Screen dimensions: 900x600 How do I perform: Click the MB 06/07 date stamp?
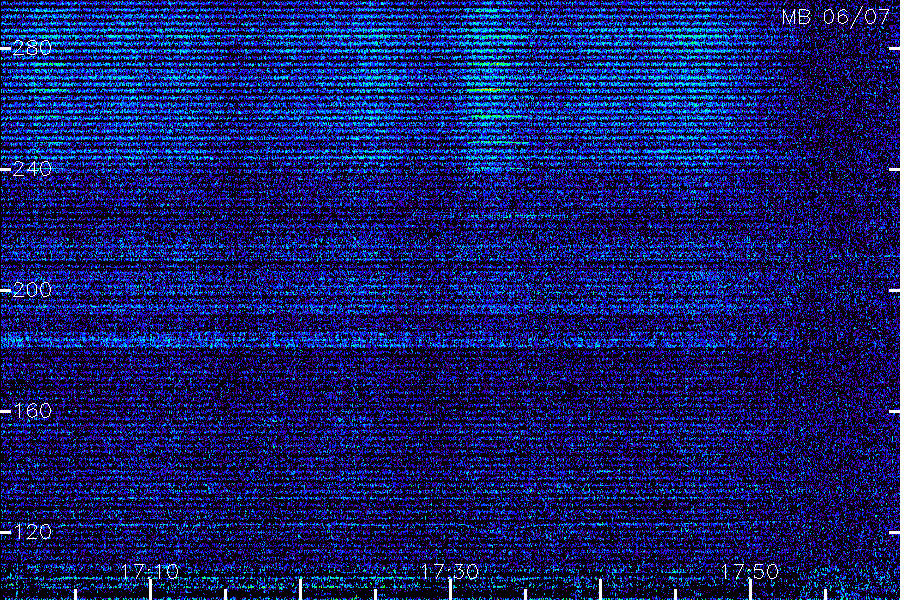click(x=836, y=17)
